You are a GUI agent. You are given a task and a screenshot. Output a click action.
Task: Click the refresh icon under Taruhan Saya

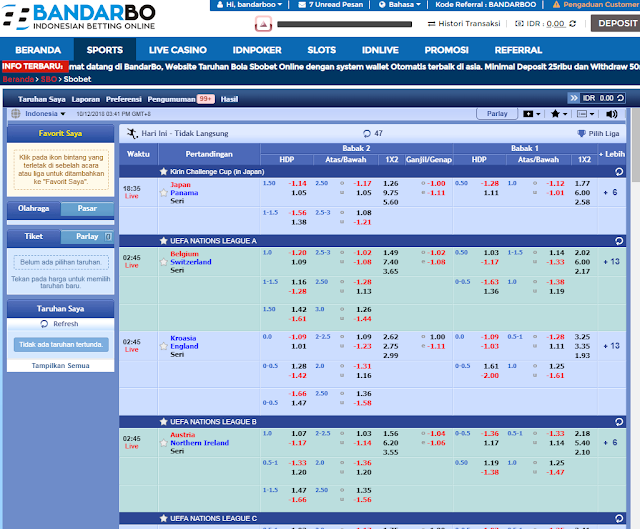(44, 324)
